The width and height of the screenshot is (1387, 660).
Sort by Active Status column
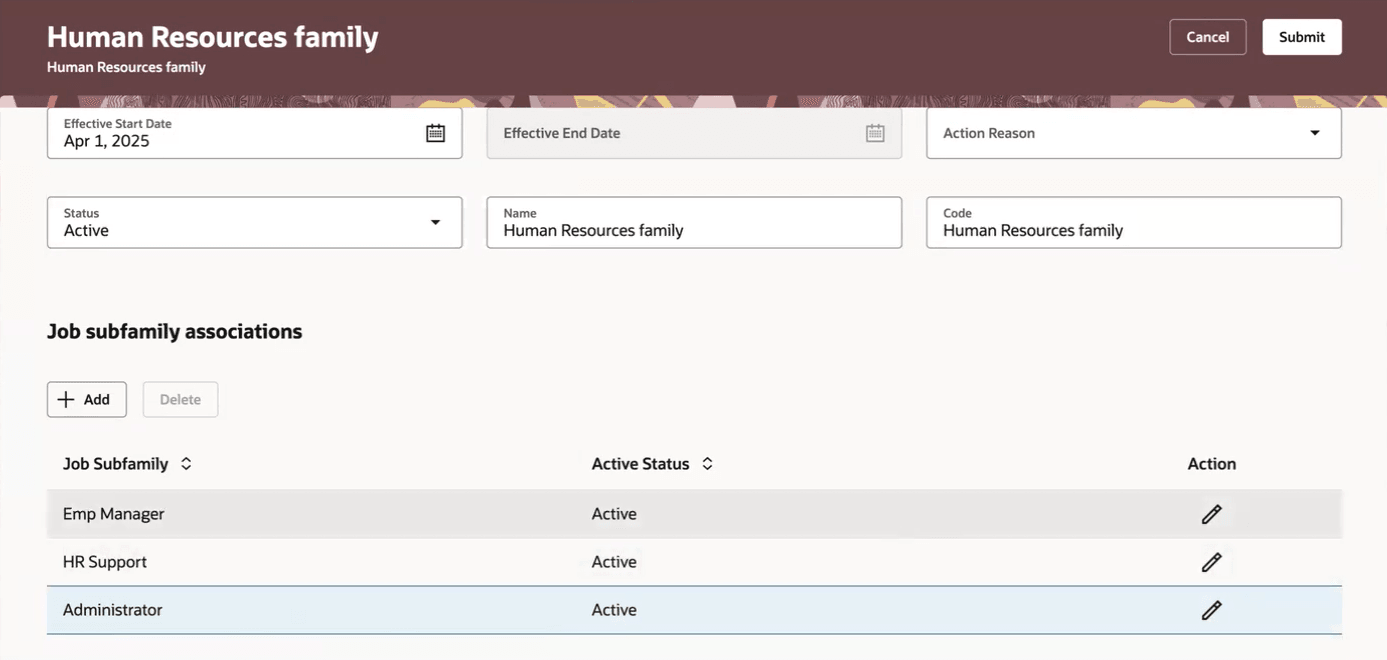707,464
